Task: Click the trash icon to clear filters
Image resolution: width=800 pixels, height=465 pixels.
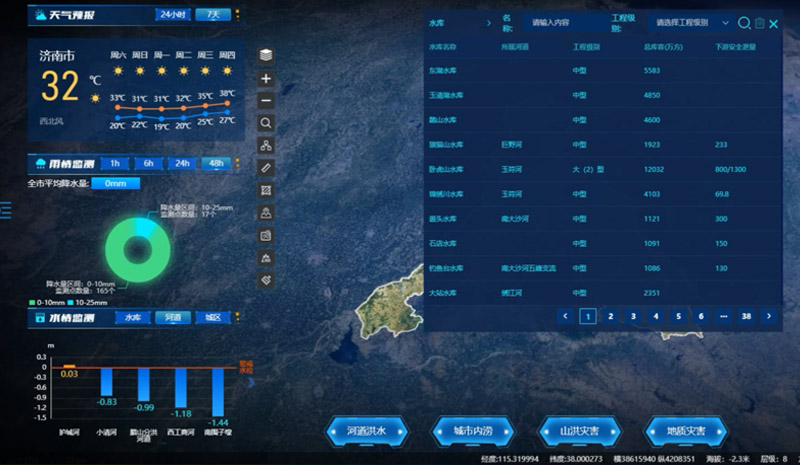Action: pos(759,23)
